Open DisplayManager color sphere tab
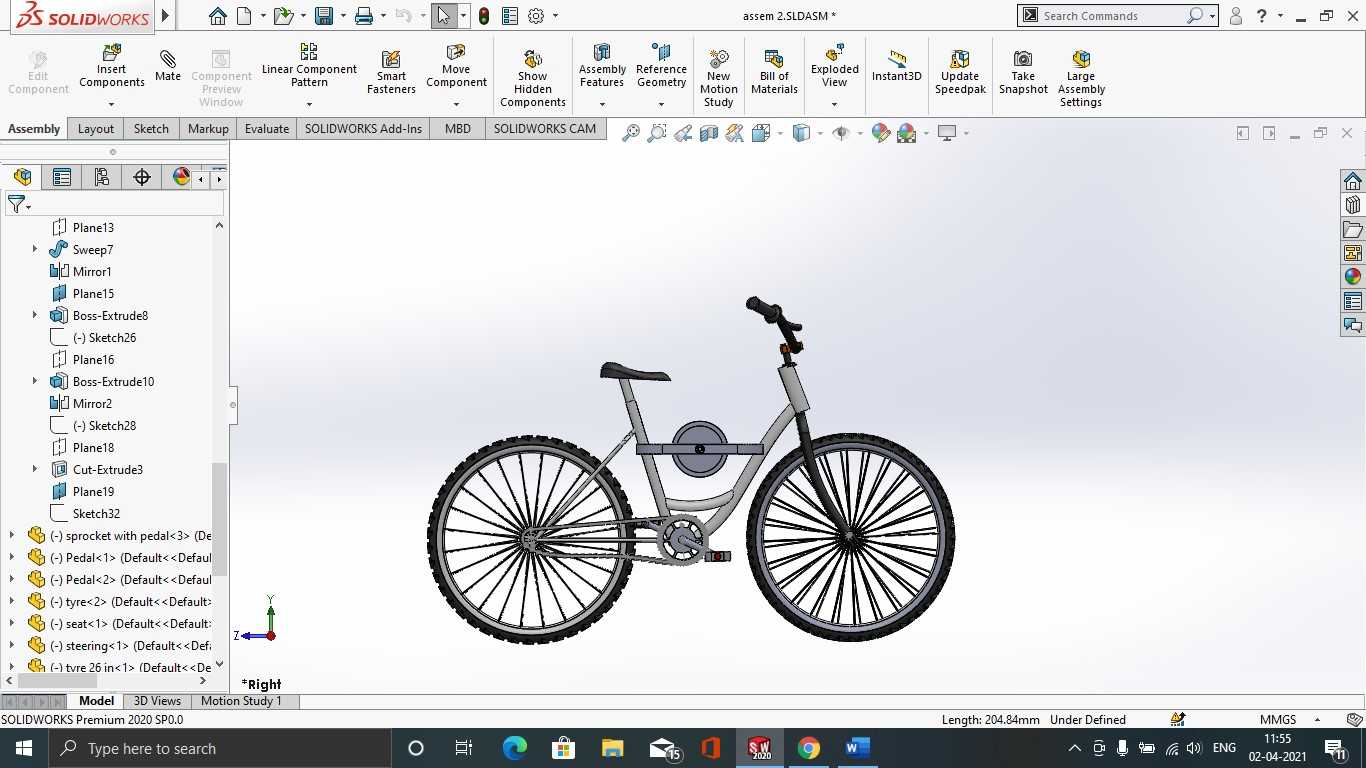Viewport: 1366px width, 768px height. click(x=181, y=177)
